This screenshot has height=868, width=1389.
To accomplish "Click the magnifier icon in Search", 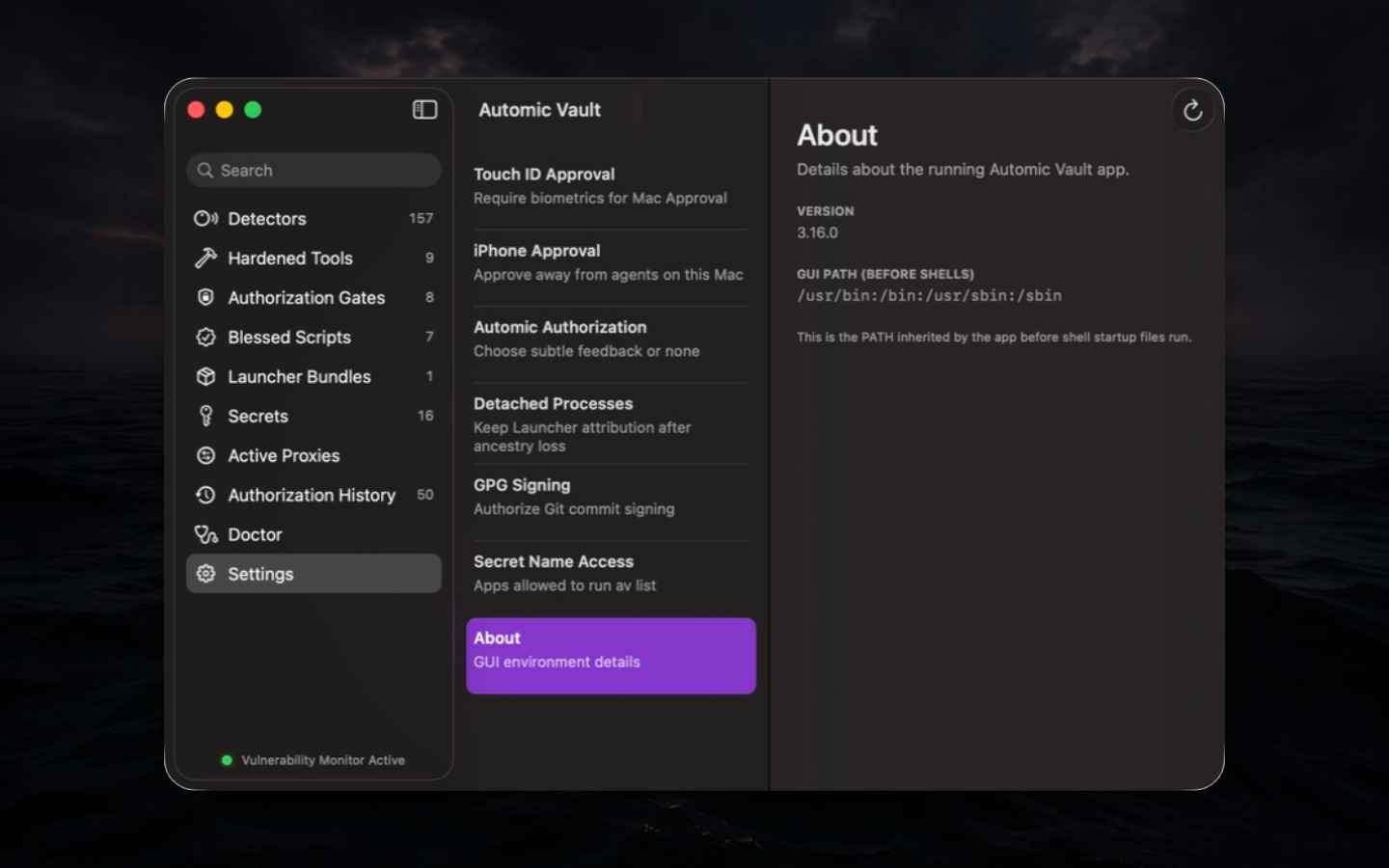I will coord(204,171).
